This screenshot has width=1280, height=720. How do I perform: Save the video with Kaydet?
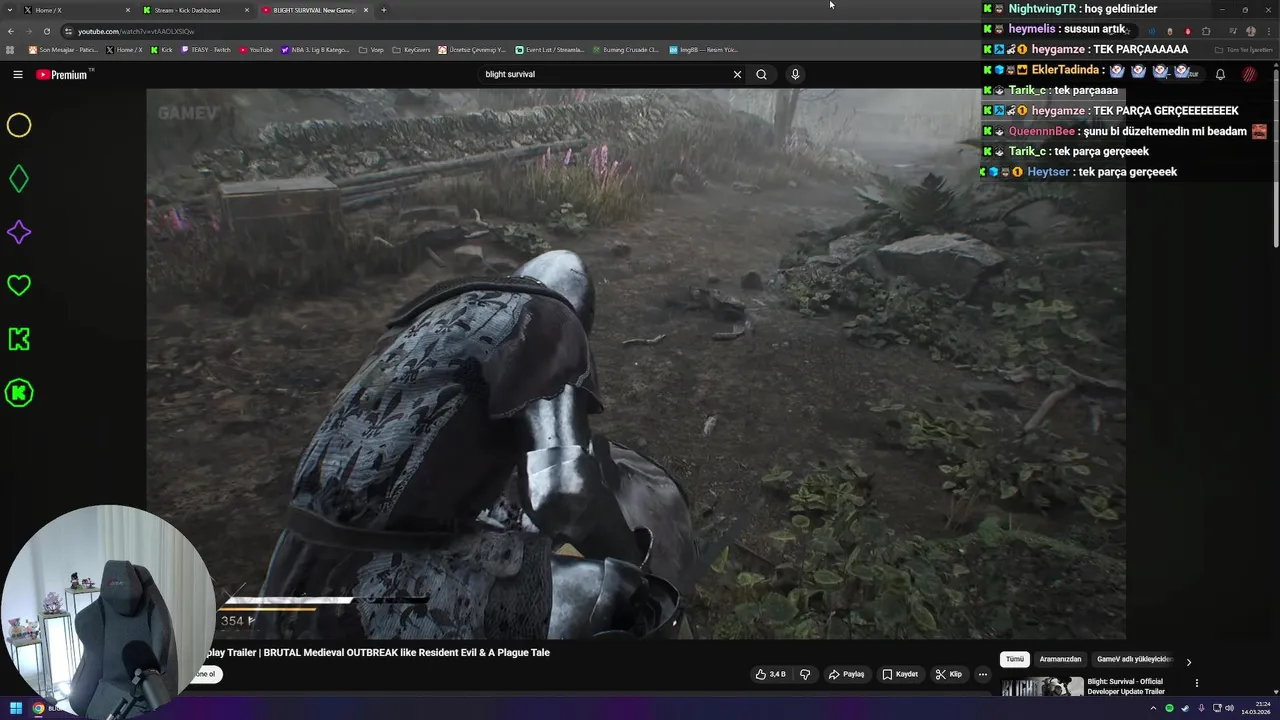pos(900,674)
